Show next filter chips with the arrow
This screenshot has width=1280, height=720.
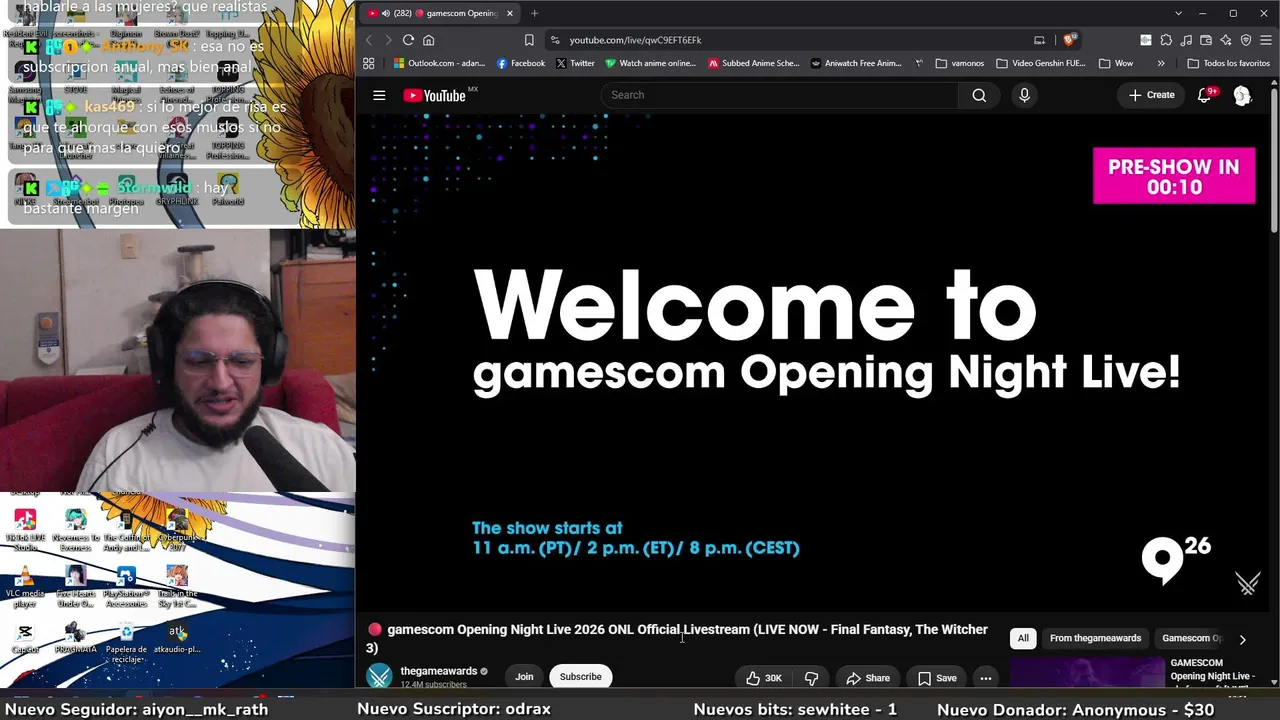1242,639
